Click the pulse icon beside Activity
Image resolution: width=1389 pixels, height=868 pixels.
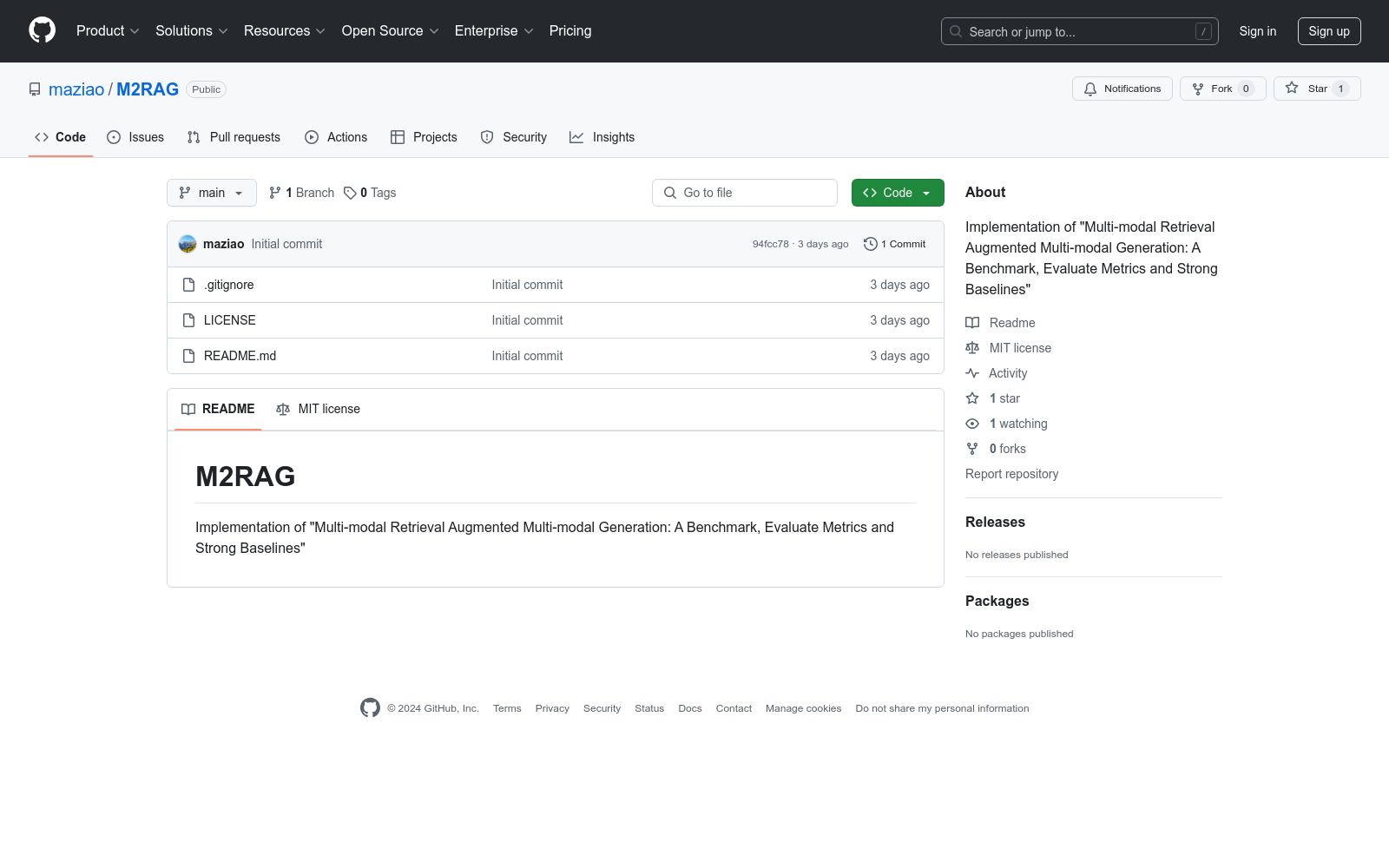[x=972, y=373]
